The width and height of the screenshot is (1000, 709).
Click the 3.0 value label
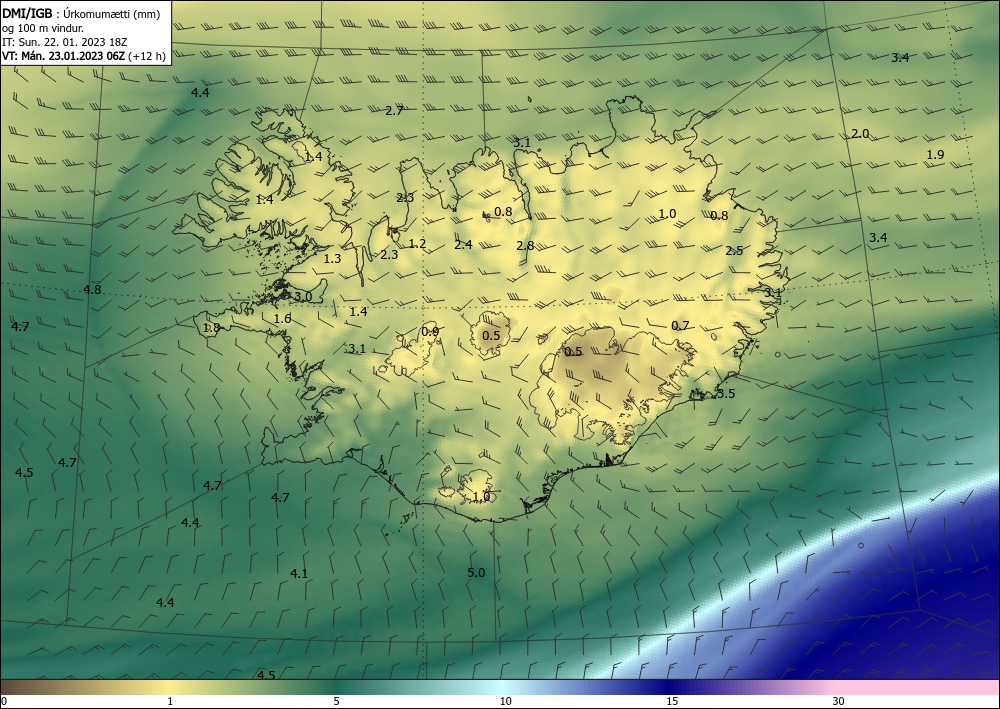303,296
